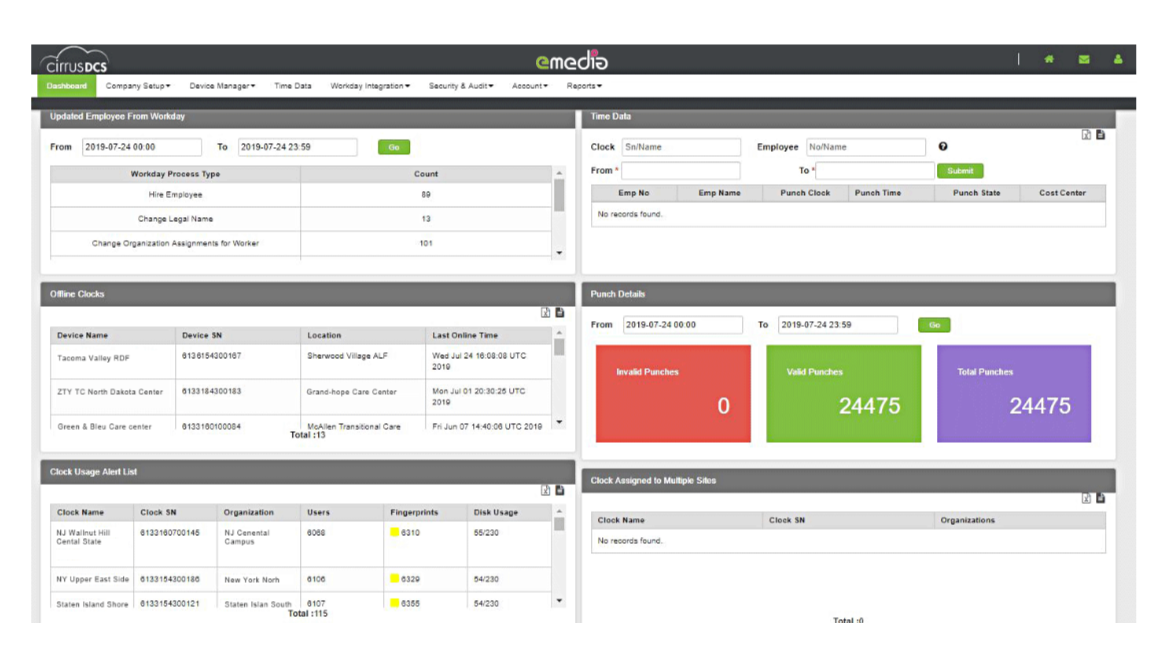The width and height of the screenshot is (1174, 661).
Task: Open the envelope messages icon top right
Action: click(x=1083, y=60)
